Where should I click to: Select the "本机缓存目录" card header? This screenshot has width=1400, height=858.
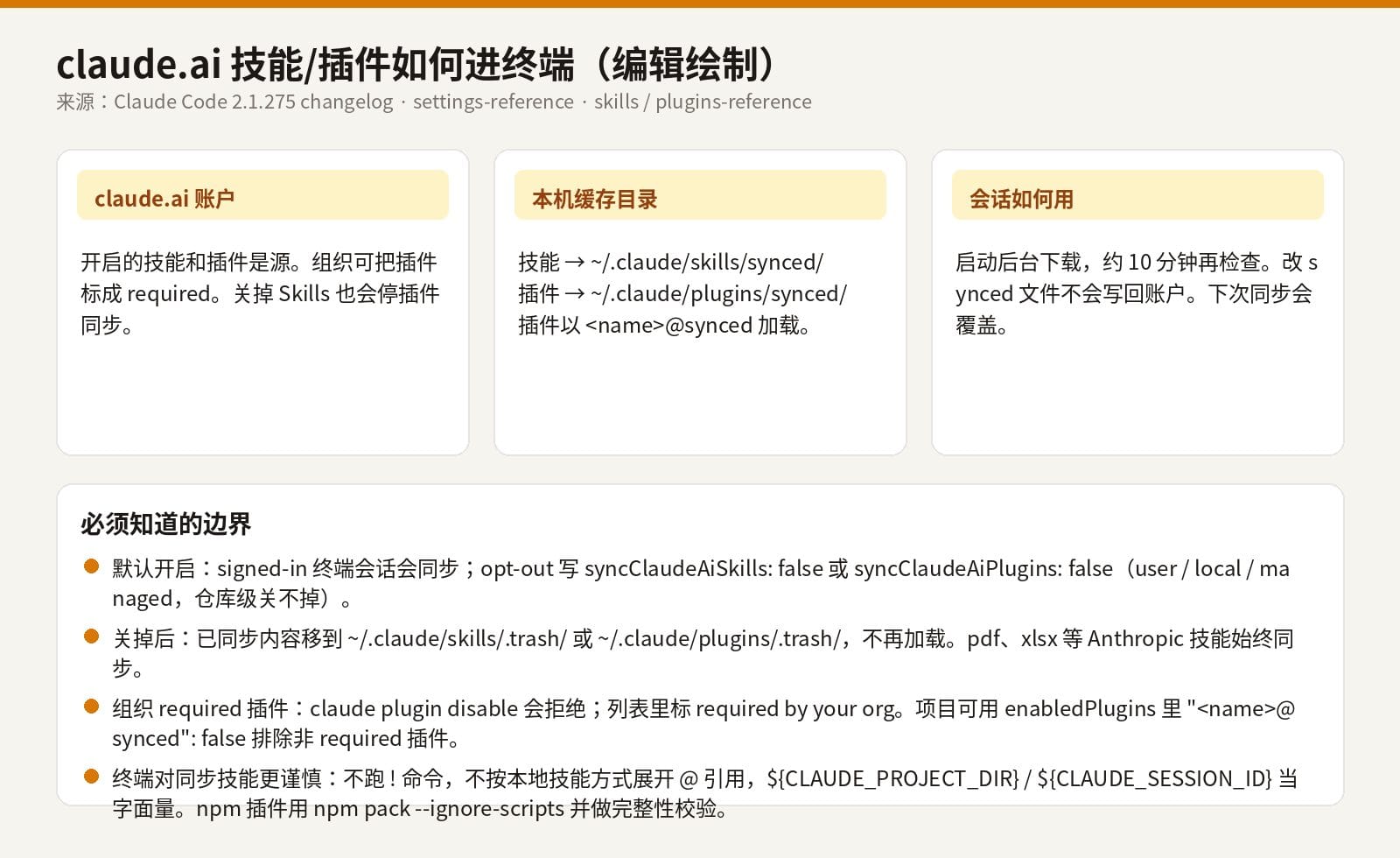pyautogui.click(x=700, y=195)
